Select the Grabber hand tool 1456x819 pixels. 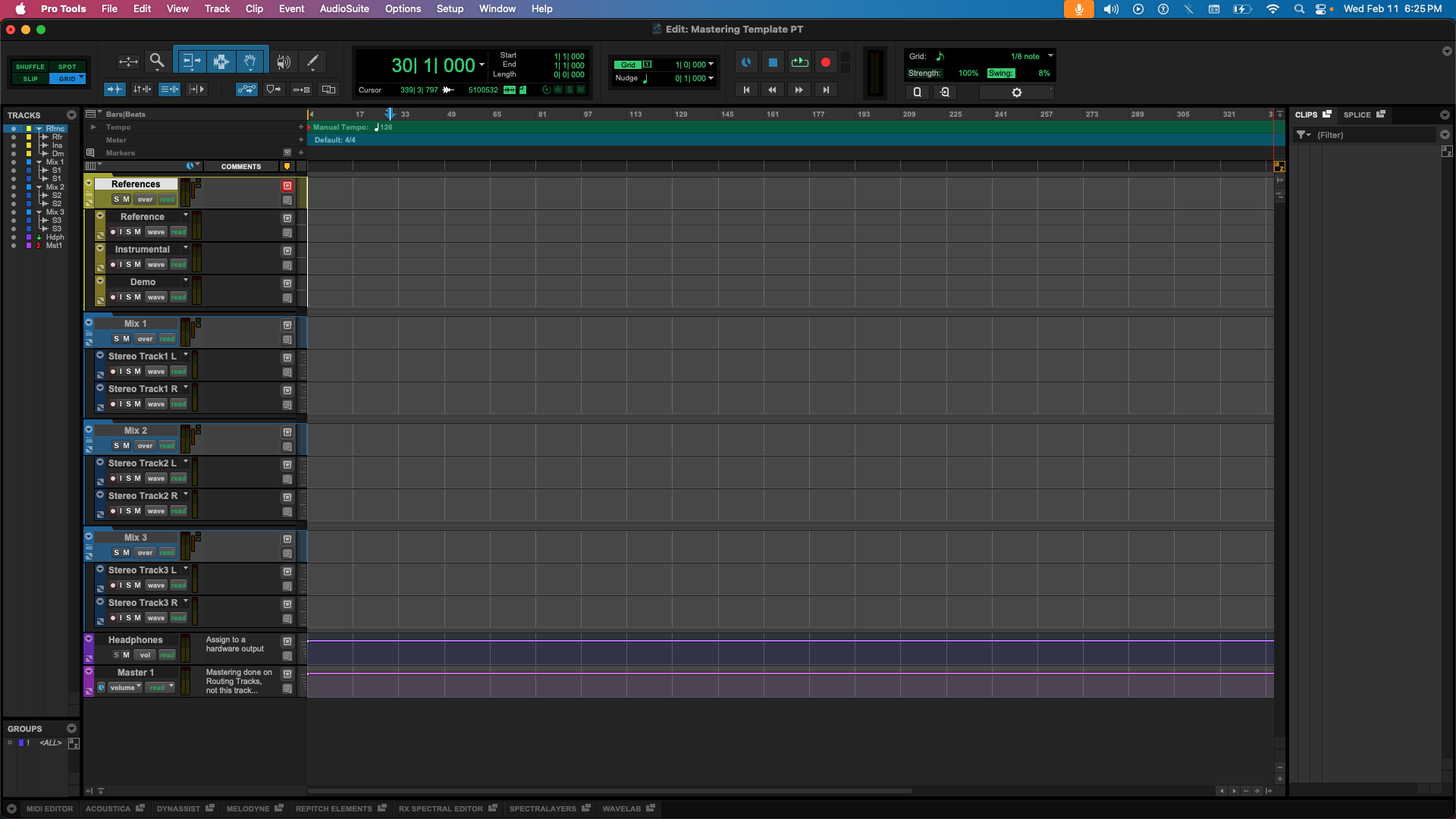250,61
